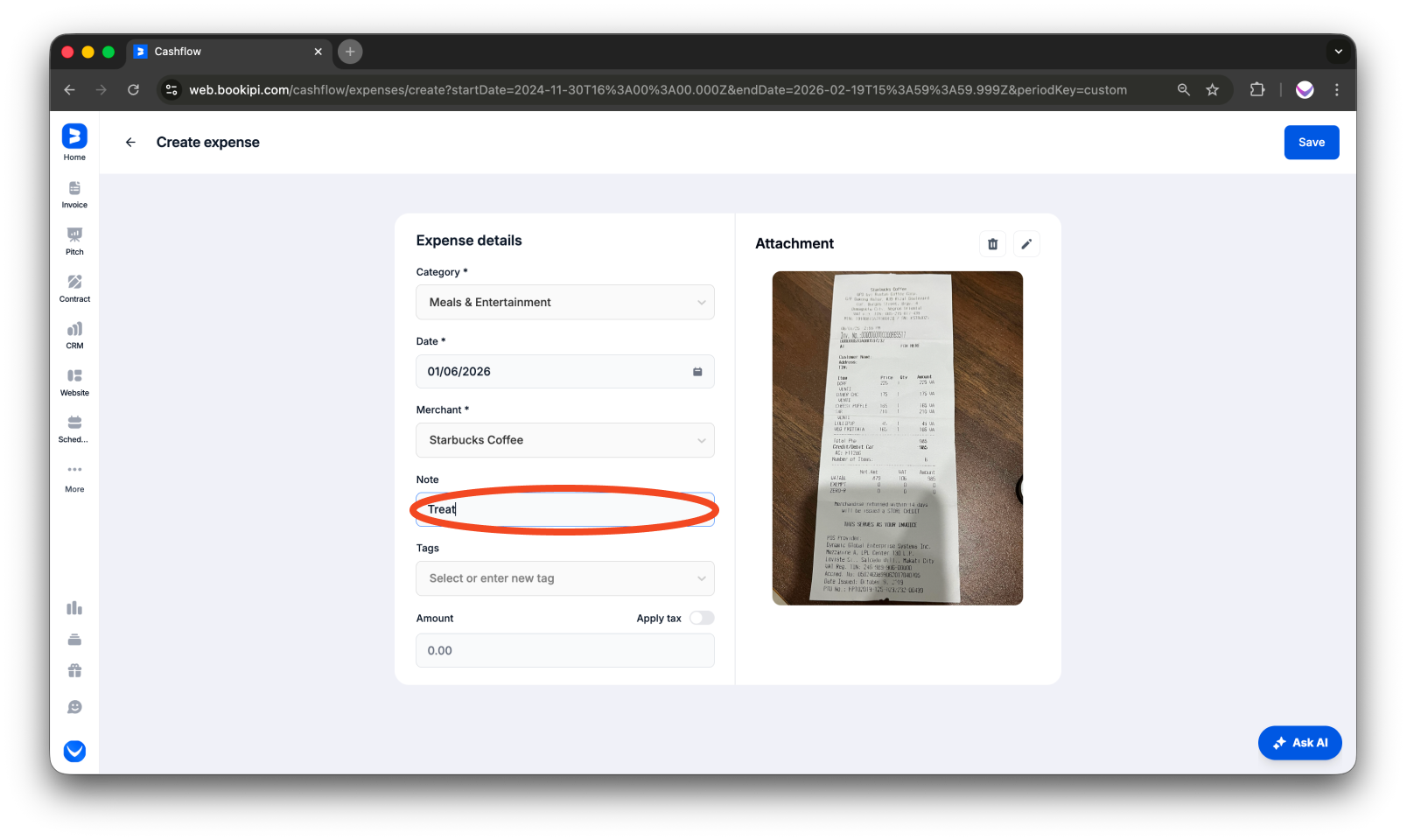This screenshot has width=1407, height=840.
Task: Open the tab search chevron in the browser
Action: tap(1338, 52)
